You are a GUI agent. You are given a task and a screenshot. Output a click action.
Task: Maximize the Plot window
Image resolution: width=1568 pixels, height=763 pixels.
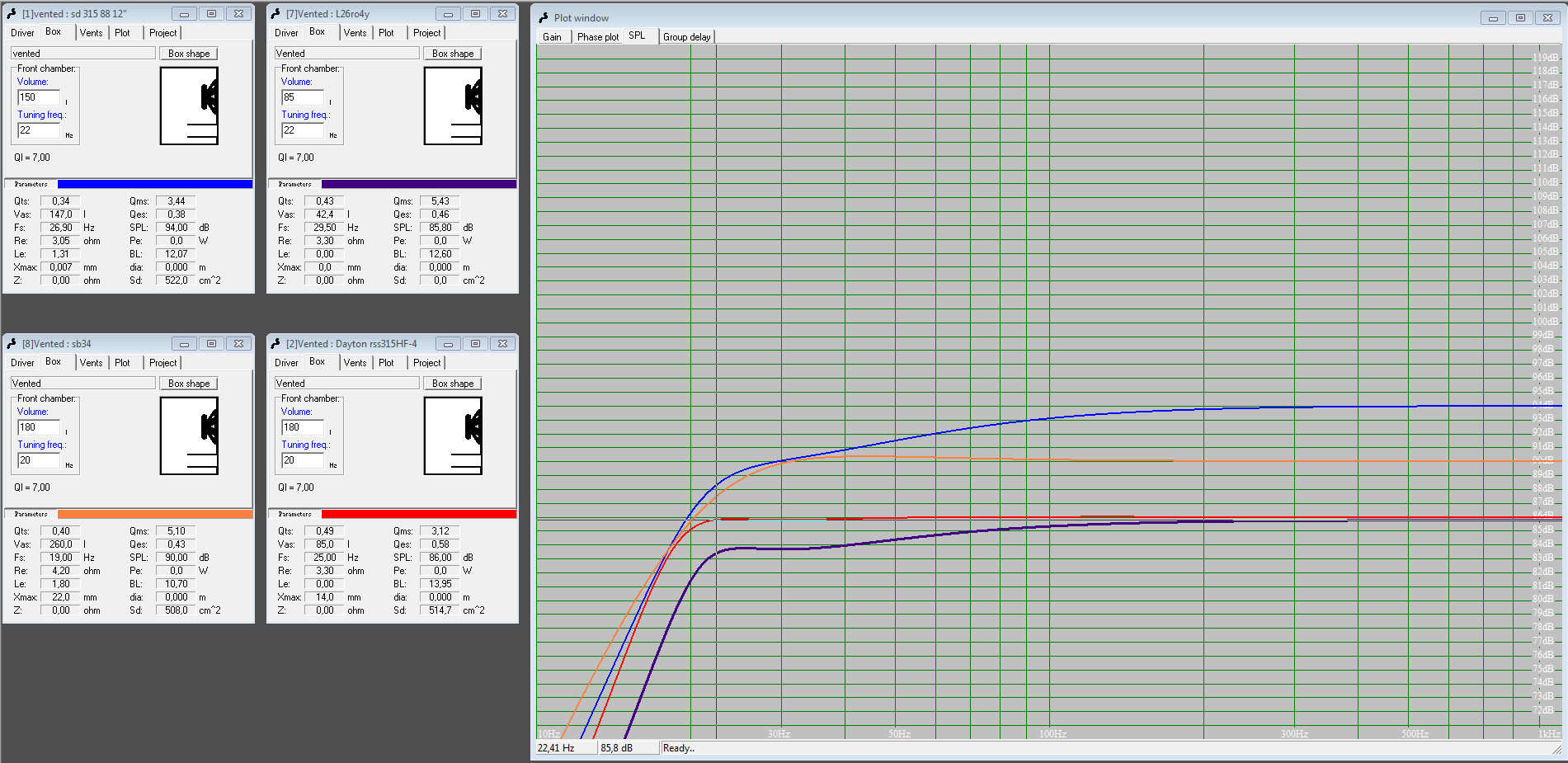coord(1520,17)
